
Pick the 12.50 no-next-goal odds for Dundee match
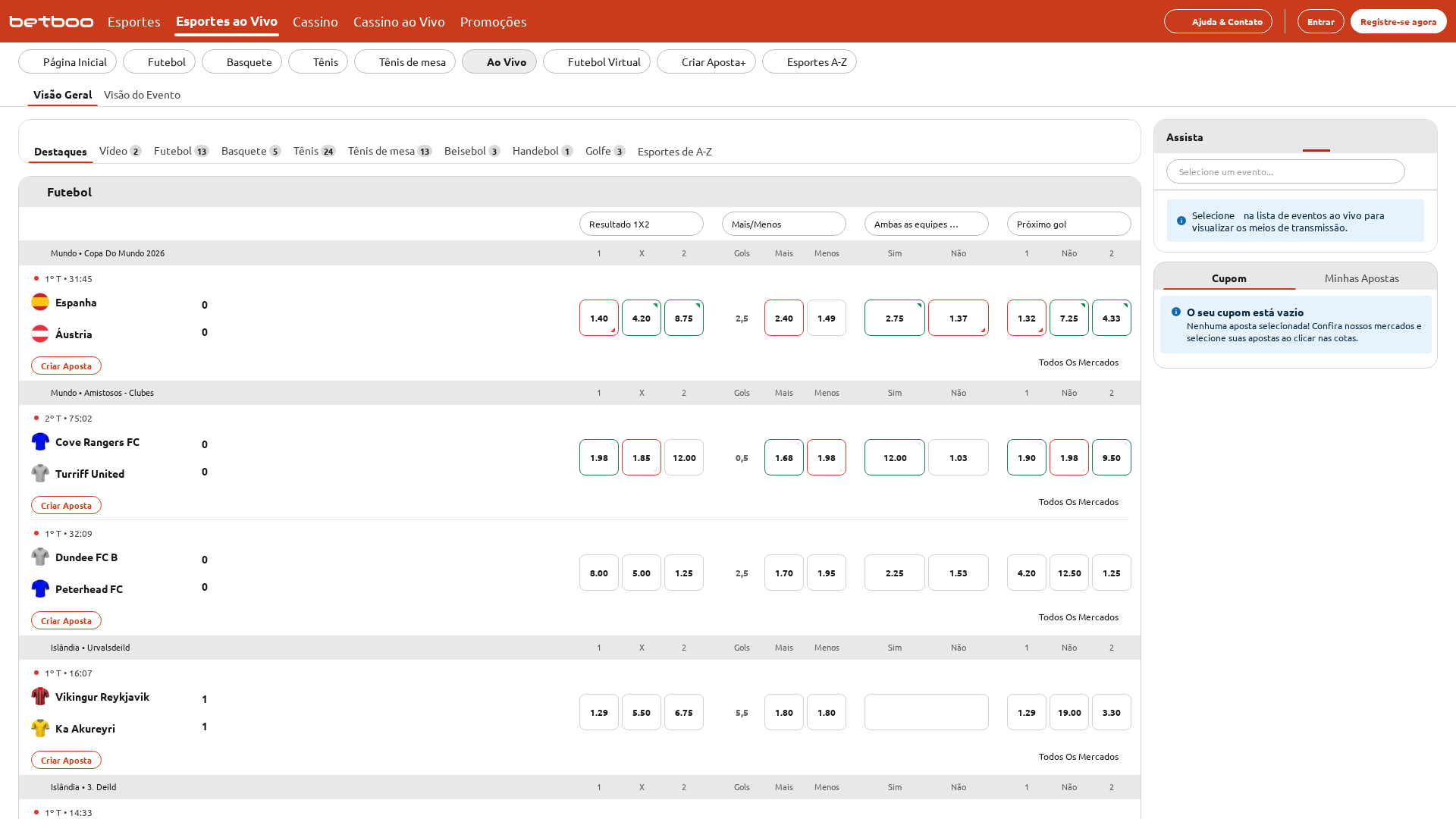click(x=1069, y=573)
